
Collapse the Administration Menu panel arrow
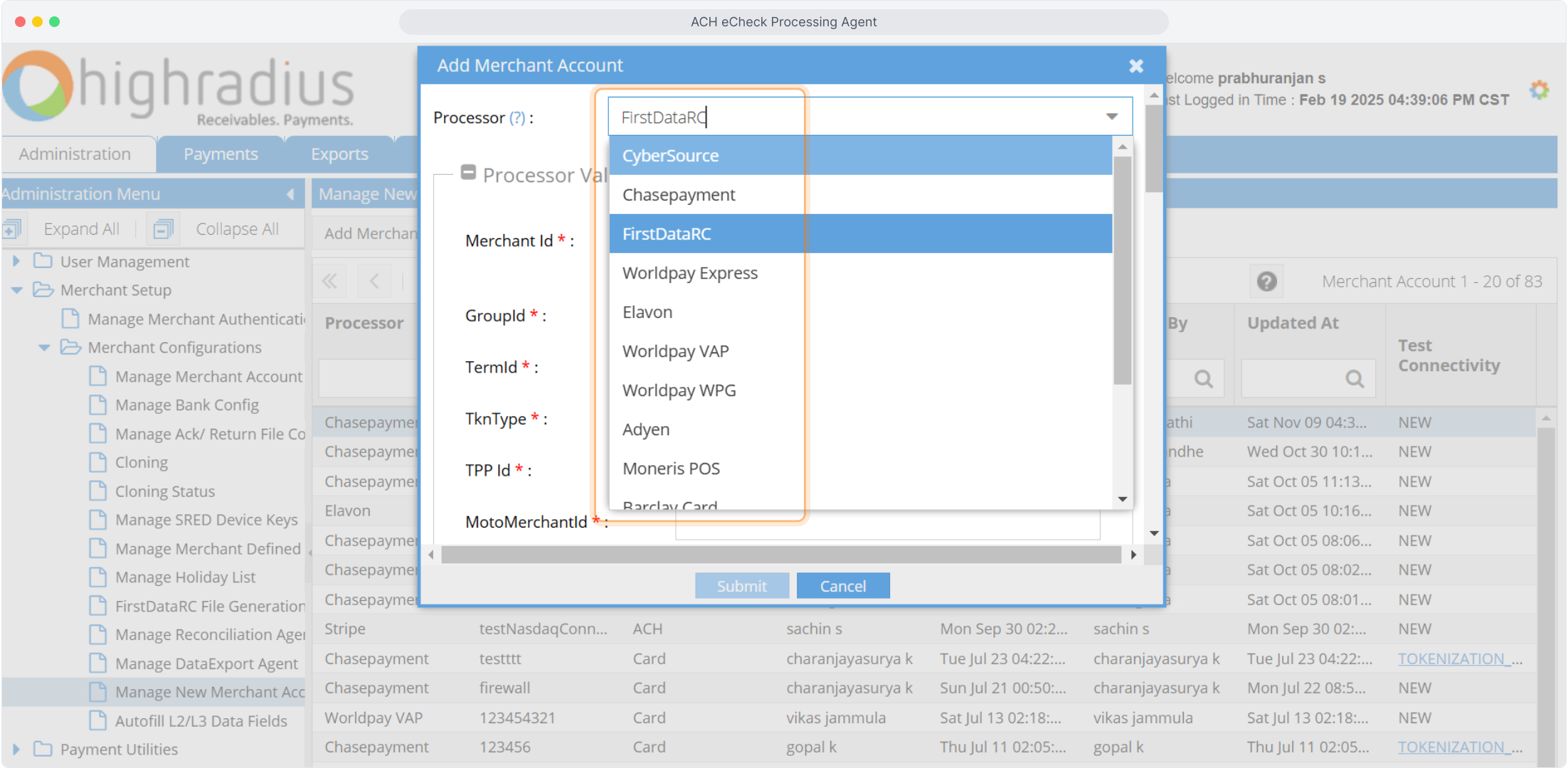click(290, 194)
